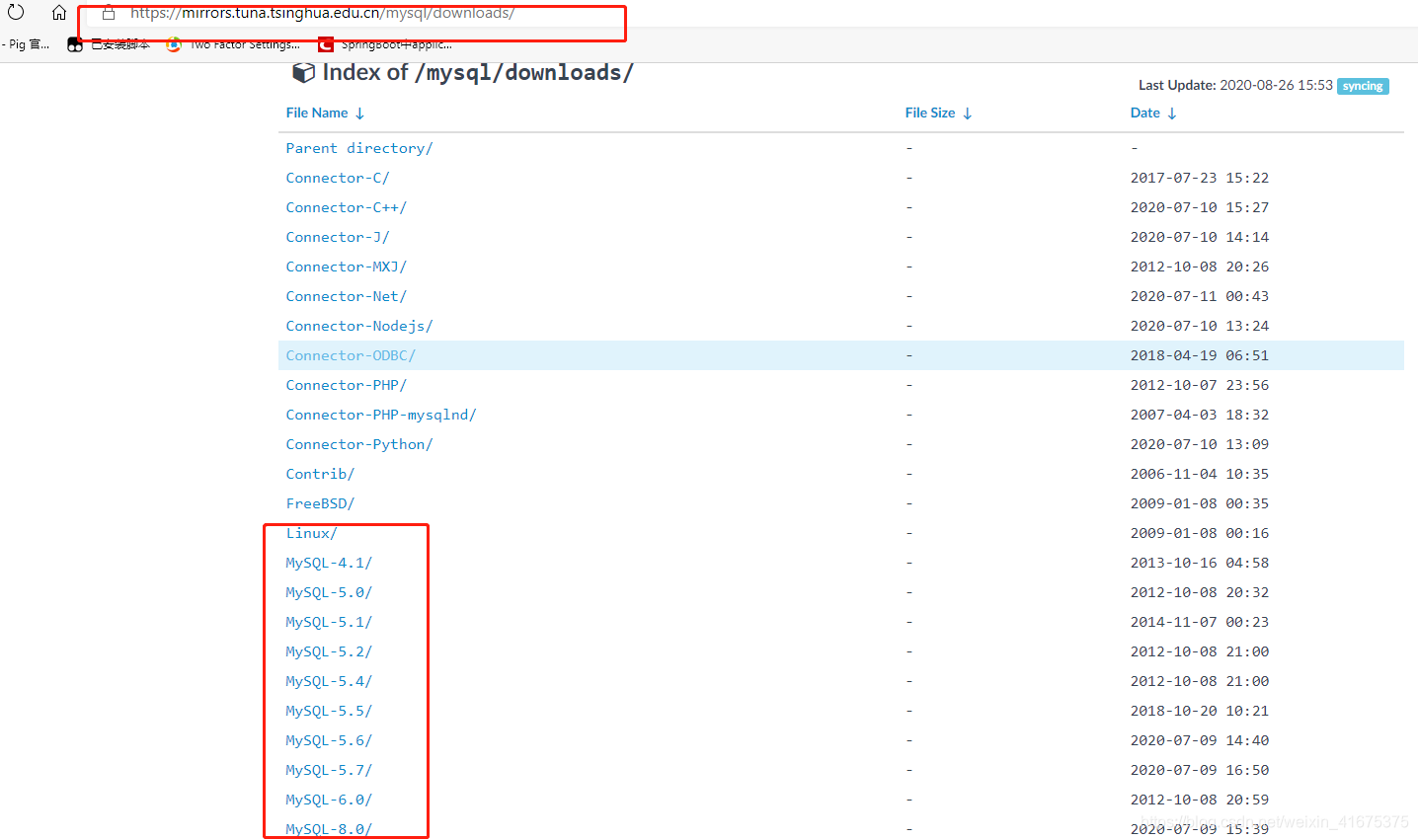Click the browser home icon

59,13
